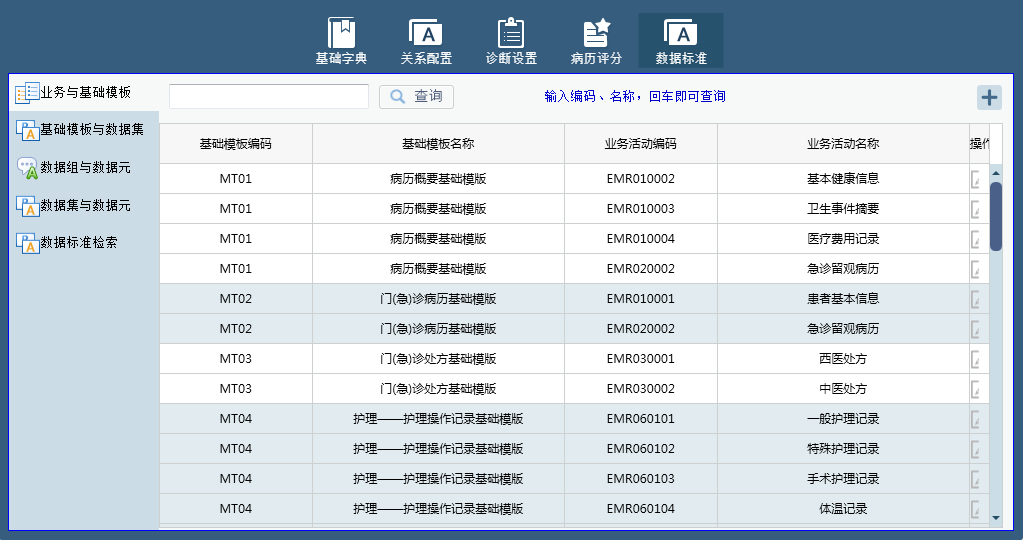
Task: Select the 手术护理记录 cell
Action: (843, 479)
